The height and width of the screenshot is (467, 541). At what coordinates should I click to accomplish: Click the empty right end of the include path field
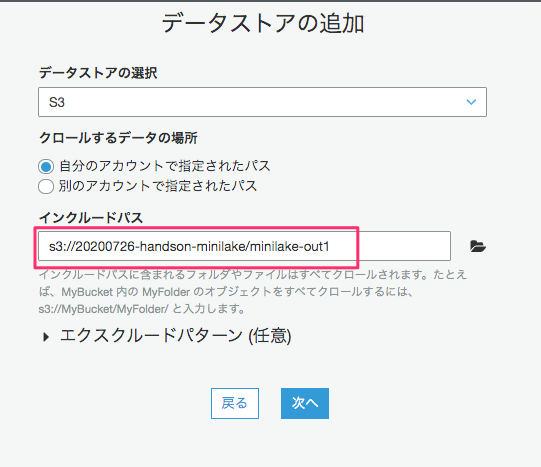pyautogui.click(x=404, y=246)
